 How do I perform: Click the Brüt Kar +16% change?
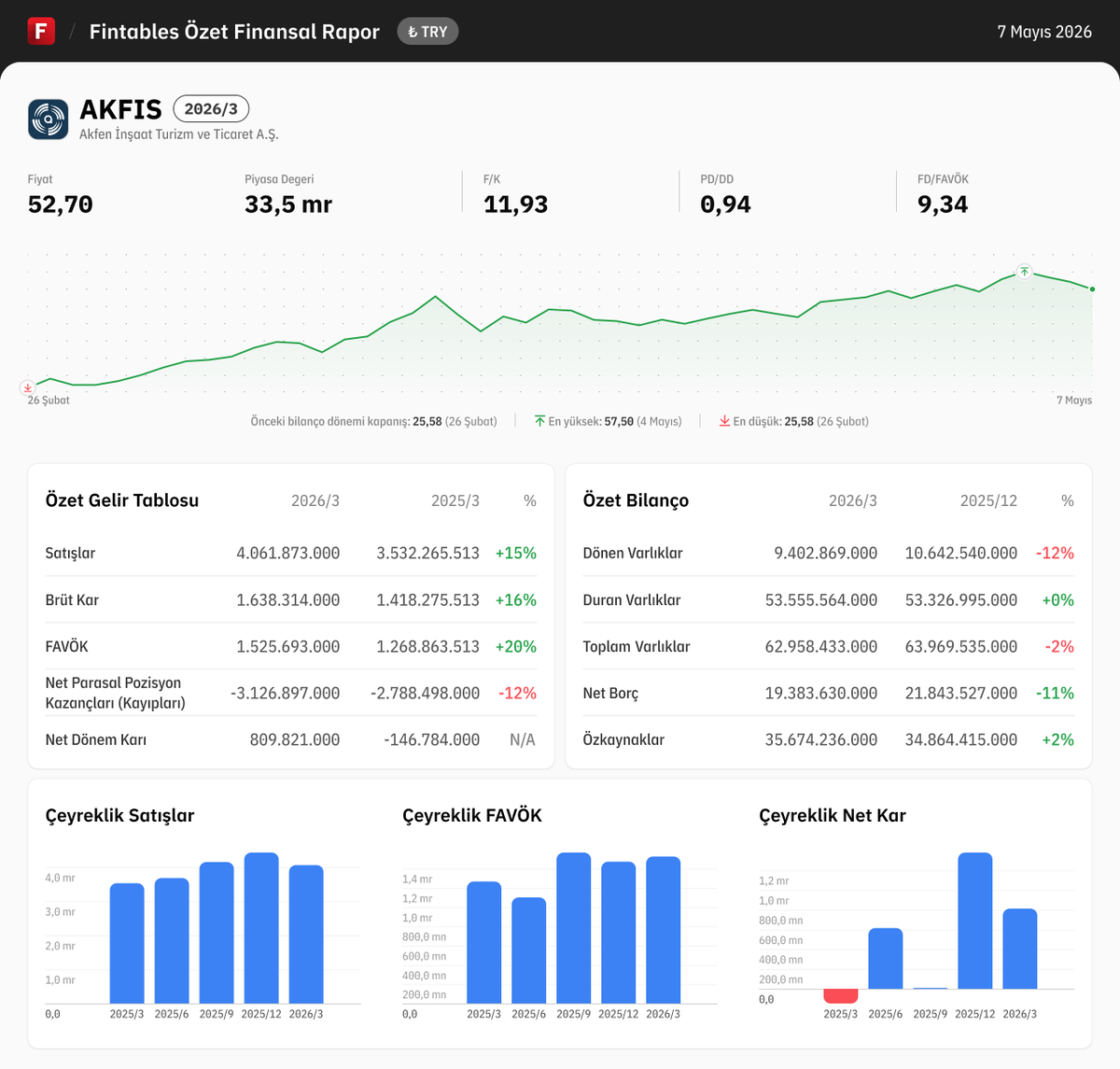pyautogui.click(x=515, y=599)
